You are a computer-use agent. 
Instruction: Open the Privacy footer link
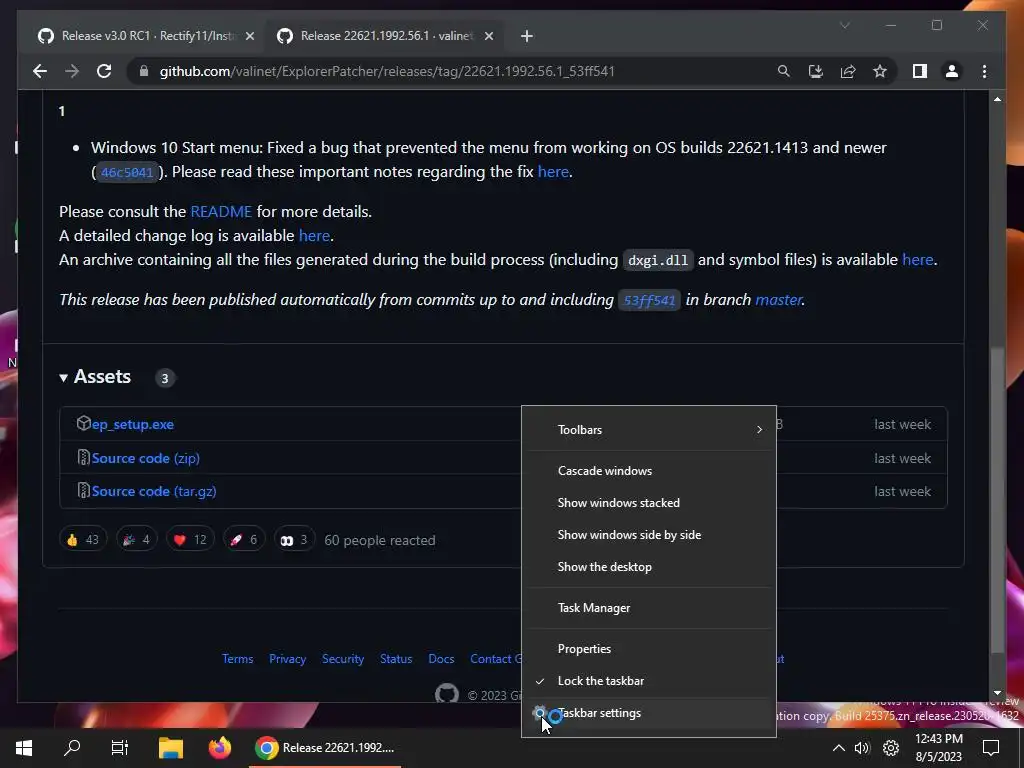click(287, 659)
